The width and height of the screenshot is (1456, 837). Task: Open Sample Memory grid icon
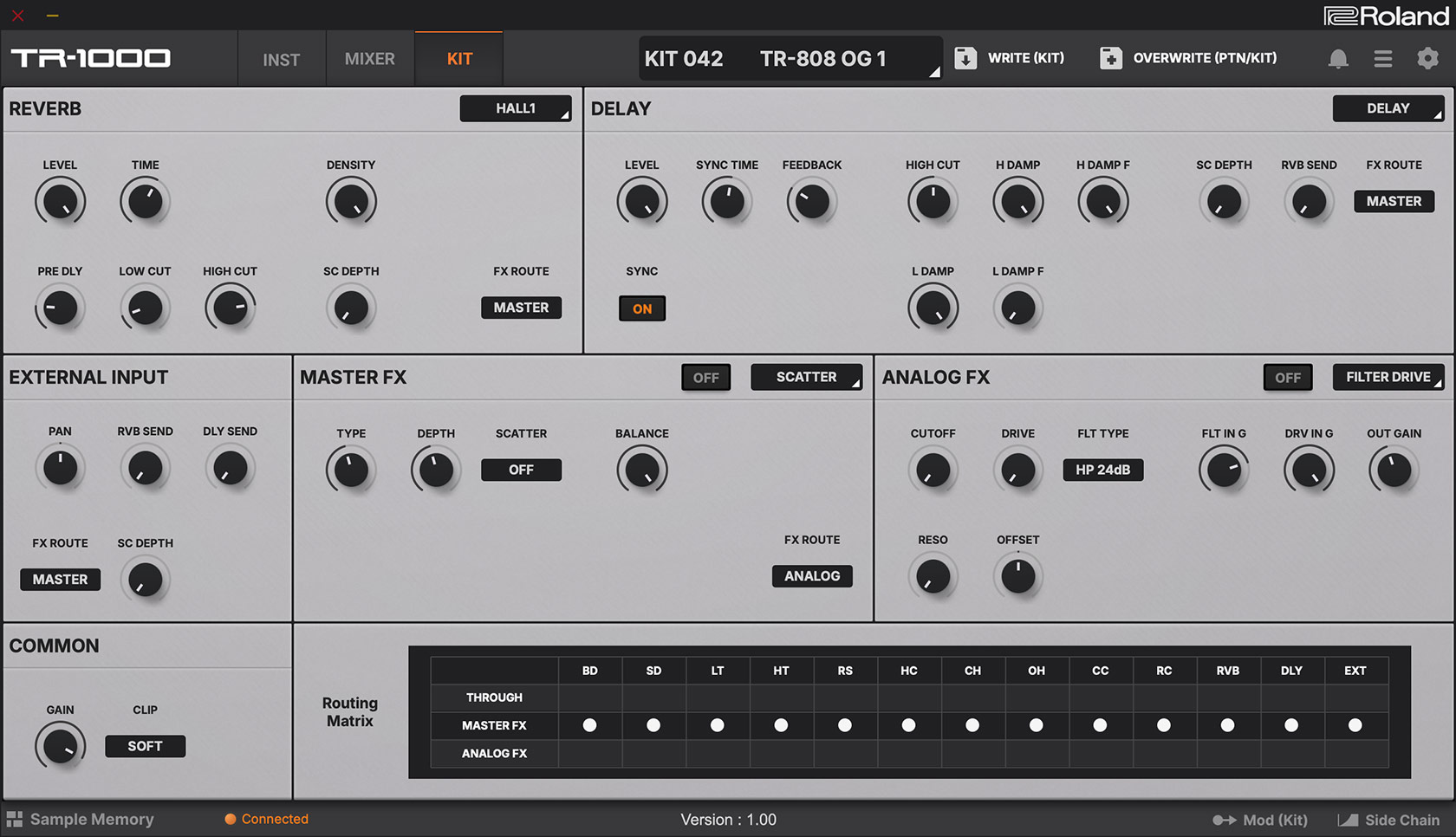click(x=15, y=819)
